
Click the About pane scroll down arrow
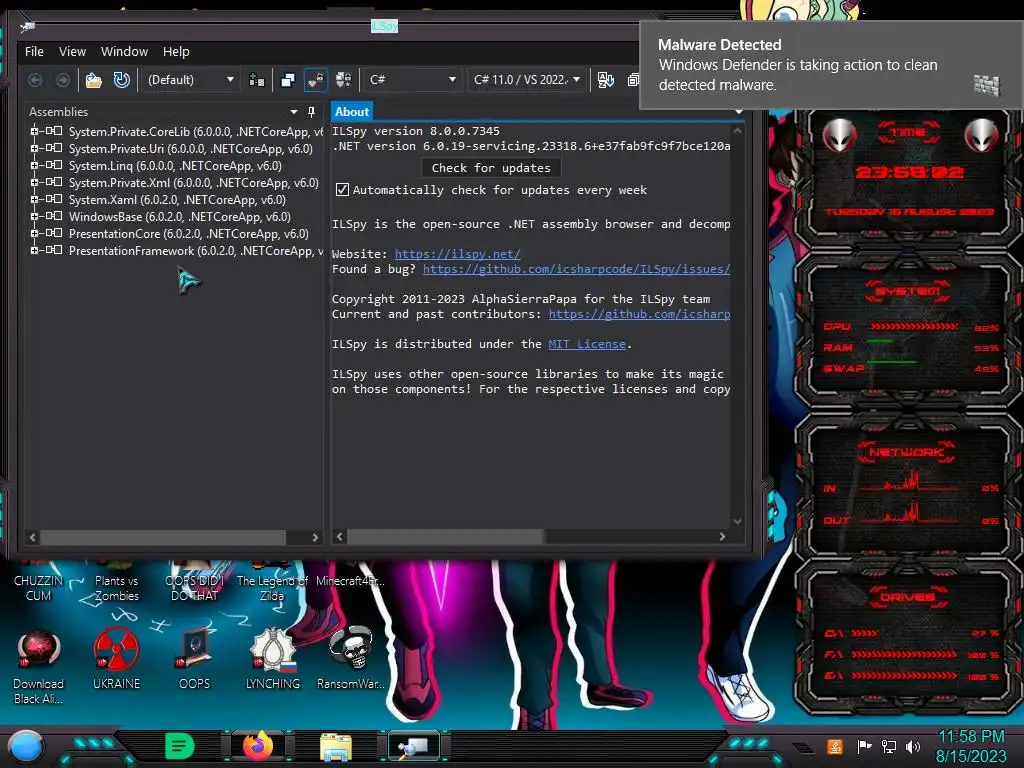coord(738,521)
